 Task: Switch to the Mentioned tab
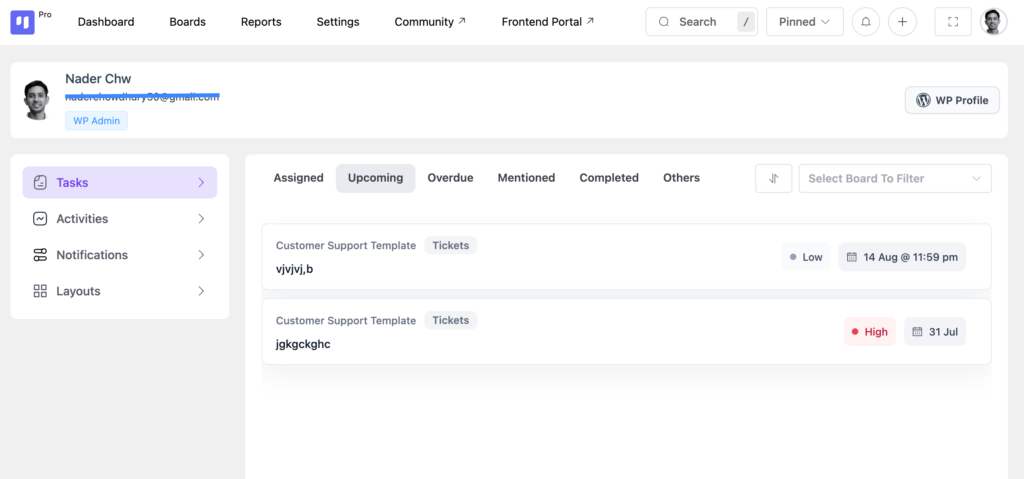[x=526, y=178]
